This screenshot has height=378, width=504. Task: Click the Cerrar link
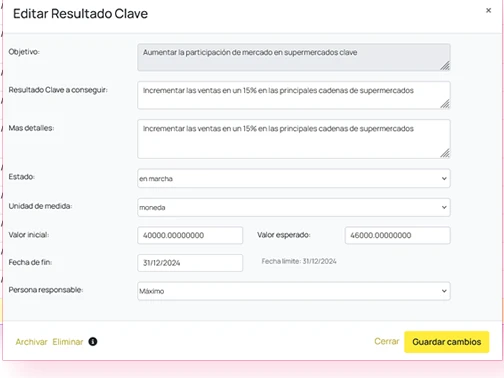tap(387, 341)
